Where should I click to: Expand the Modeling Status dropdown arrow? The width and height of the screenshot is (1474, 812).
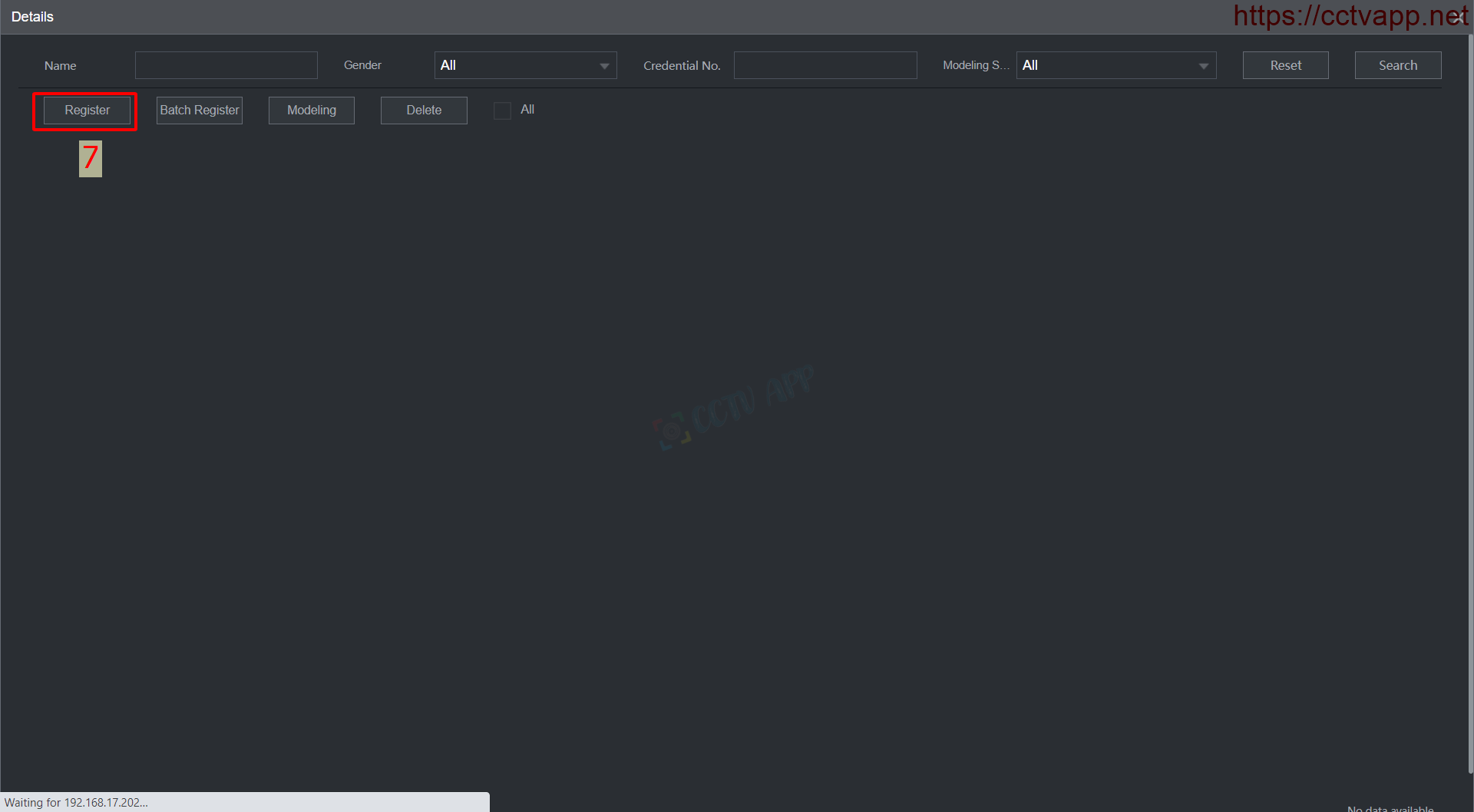pyautogui.click(x=1203, y=66)
